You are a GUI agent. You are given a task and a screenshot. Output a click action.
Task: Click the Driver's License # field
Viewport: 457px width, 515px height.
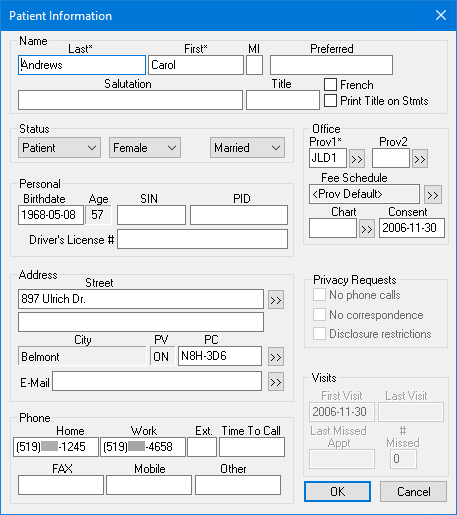pos(202,239)
